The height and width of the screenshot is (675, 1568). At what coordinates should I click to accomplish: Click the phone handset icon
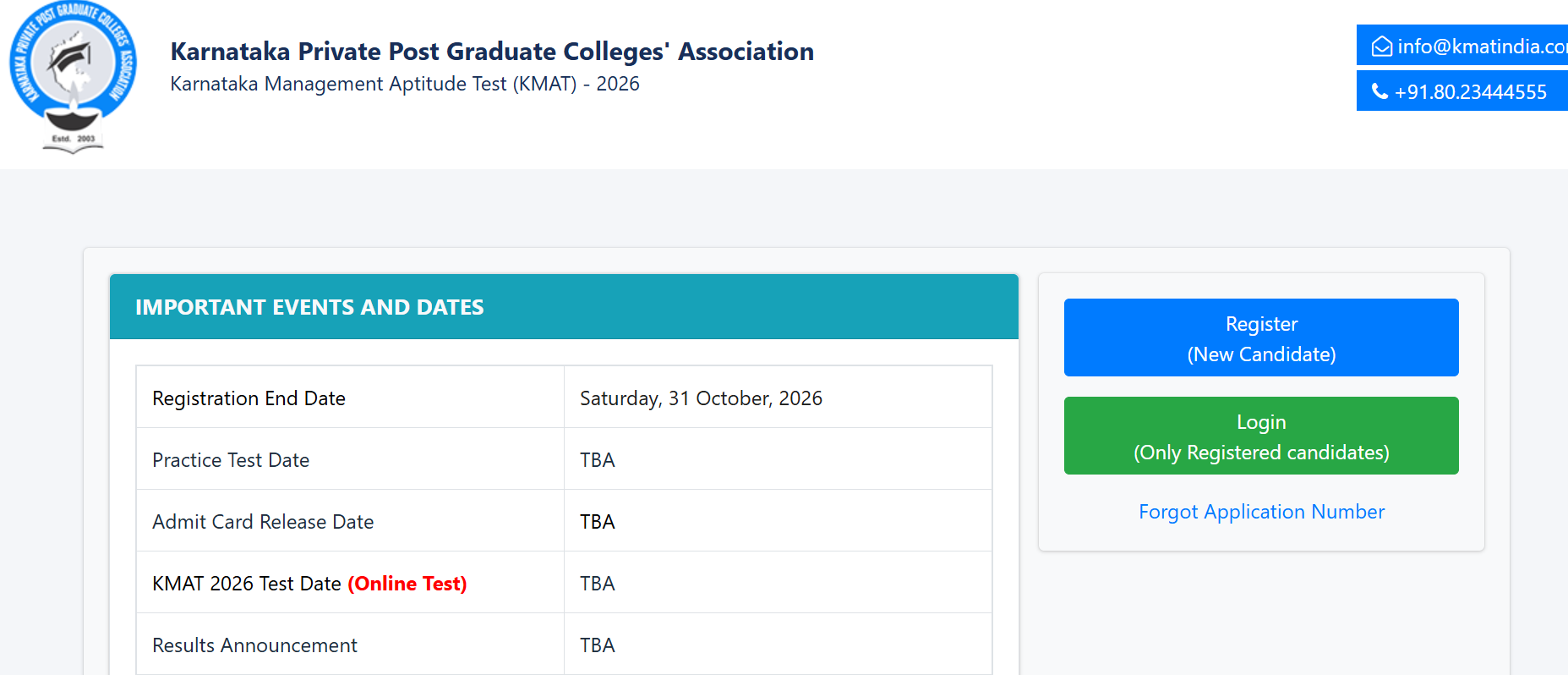click(x=1380, y=91)
